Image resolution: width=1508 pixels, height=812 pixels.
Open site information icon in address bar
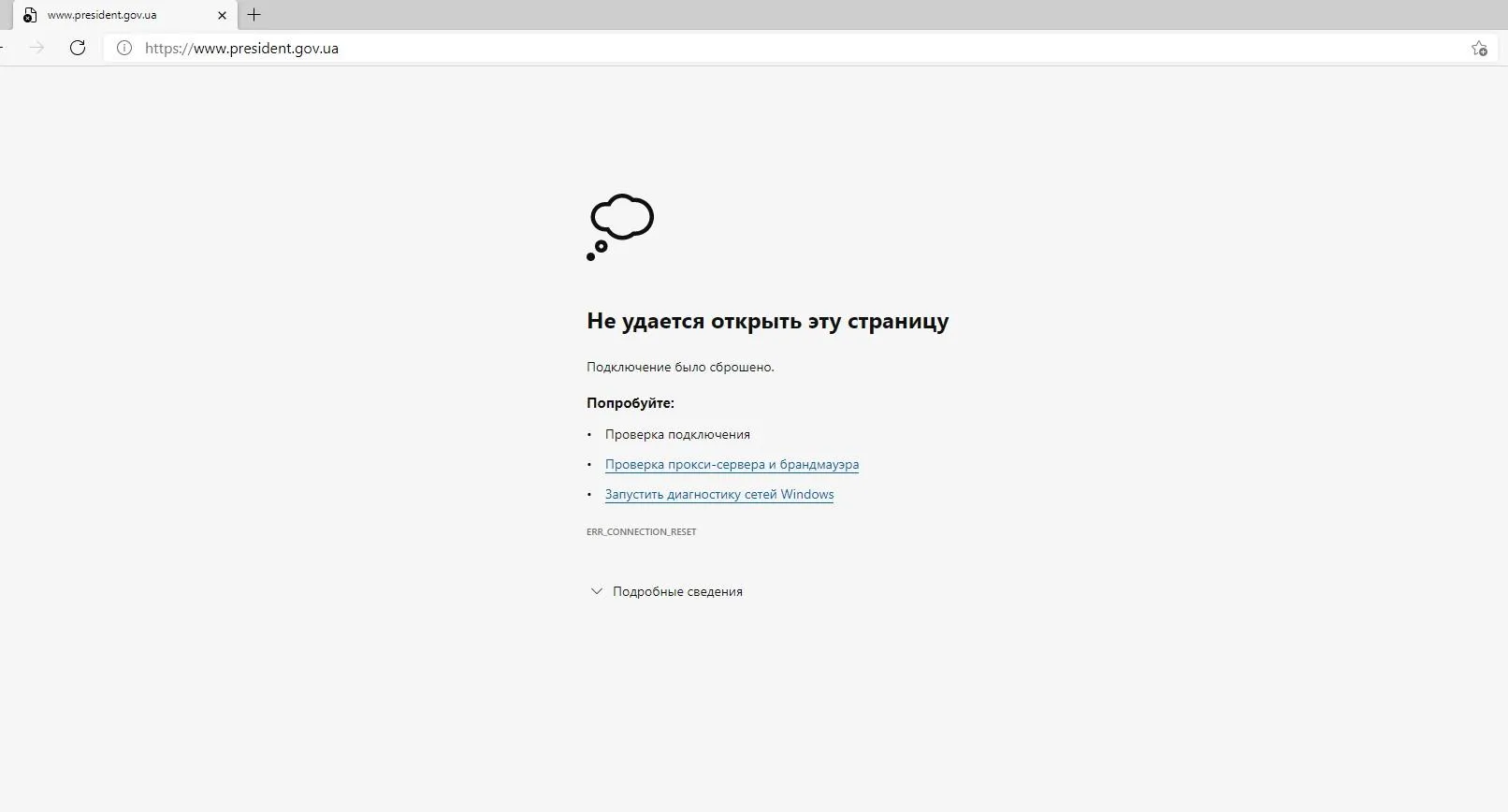124,48
